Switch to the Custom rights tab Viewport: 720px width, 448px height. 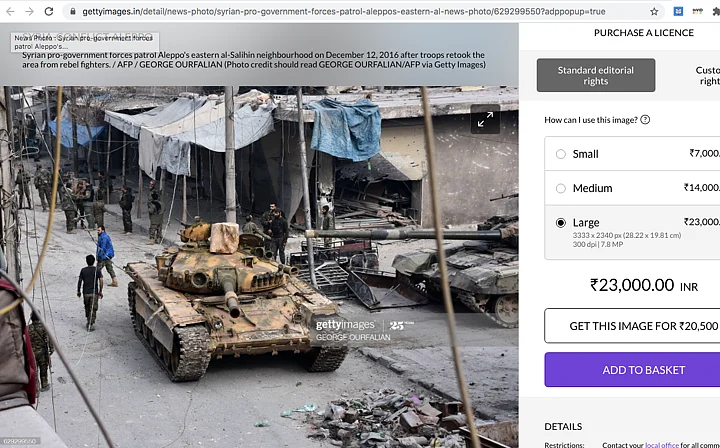click(x=708, y=75)
